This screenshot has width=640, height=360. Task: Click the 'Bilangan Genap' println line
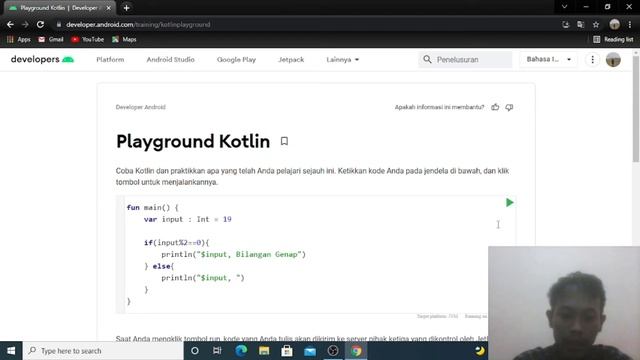[233, 255]
